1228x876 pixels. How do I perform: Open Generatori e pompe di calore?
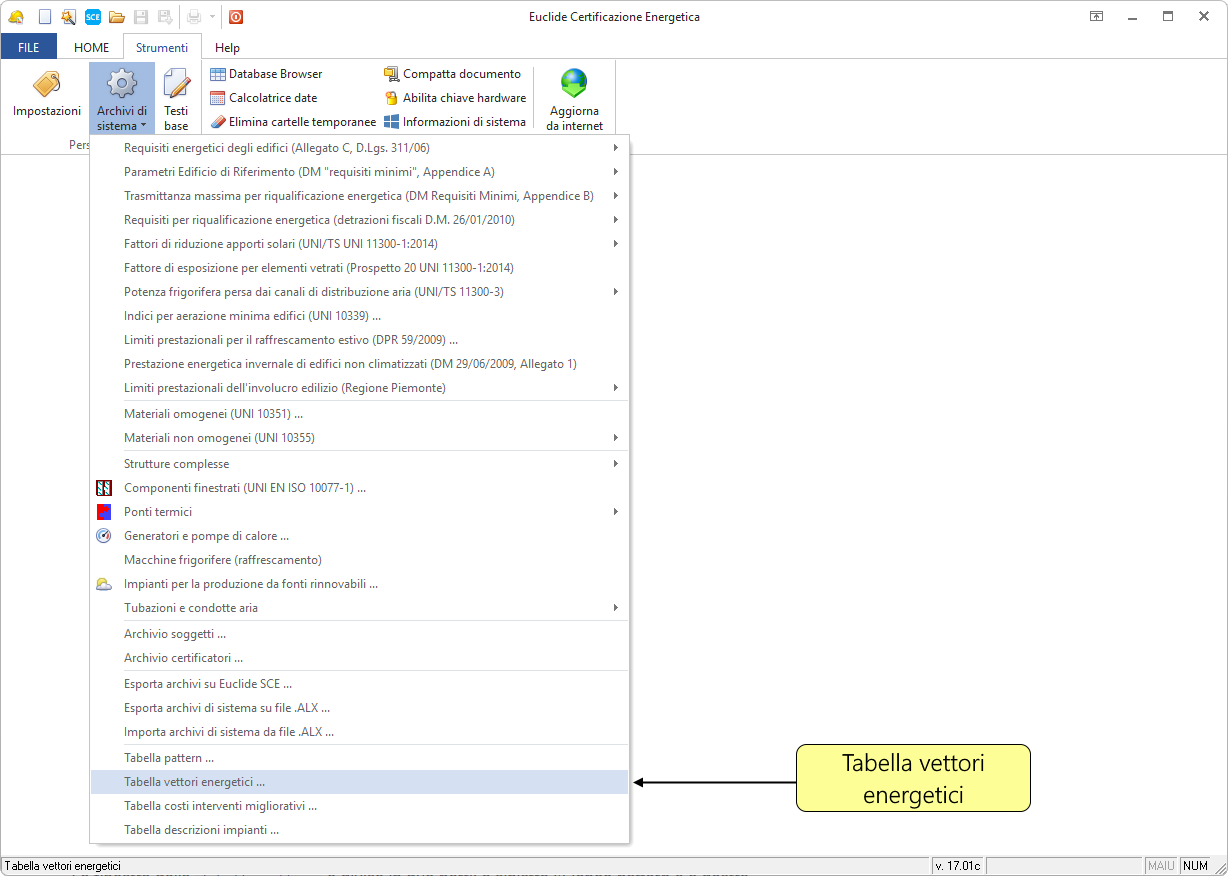click(x=206, y=536)
